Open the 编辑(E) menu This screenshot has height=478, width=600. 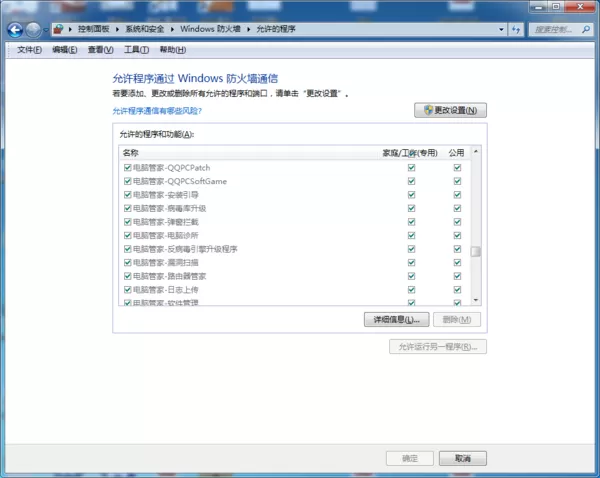tap(65, 50)
